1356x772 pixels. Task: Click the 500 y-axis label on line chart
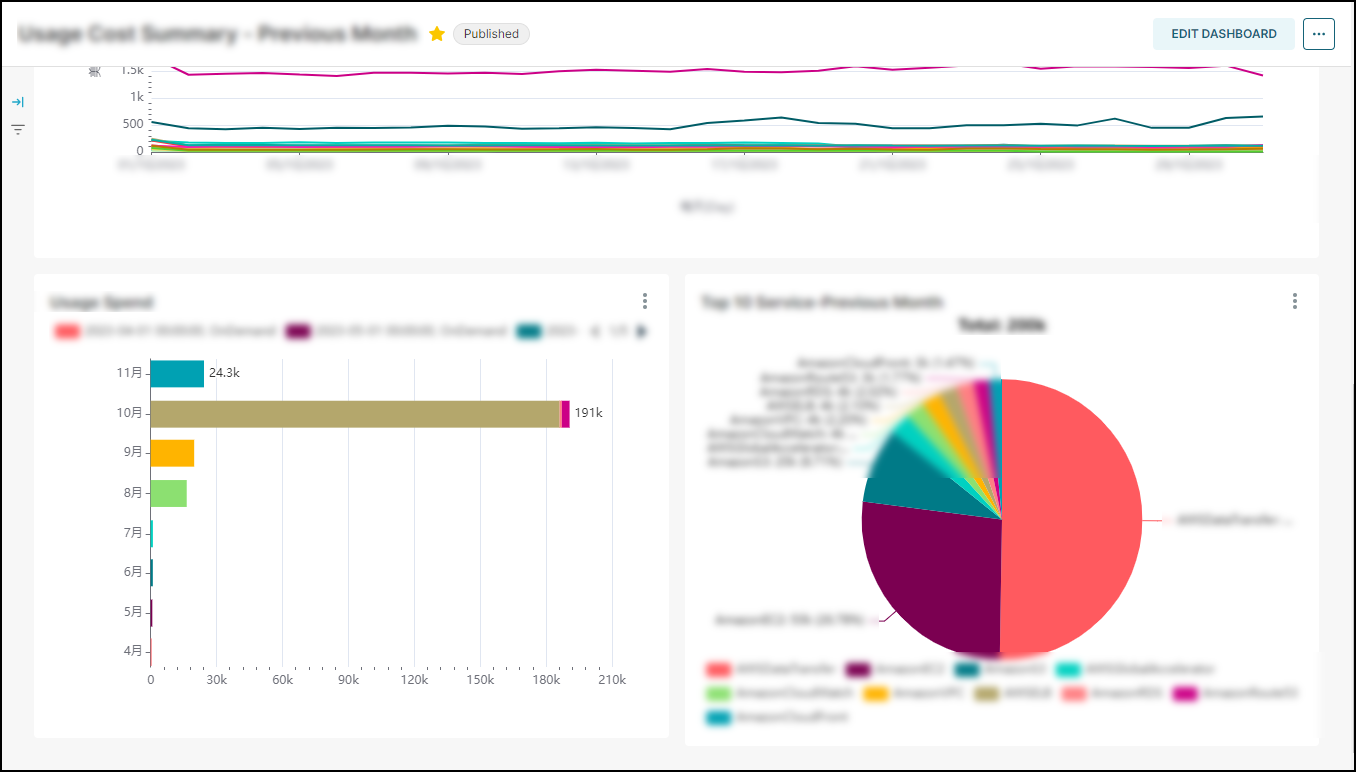coord(133,124)
